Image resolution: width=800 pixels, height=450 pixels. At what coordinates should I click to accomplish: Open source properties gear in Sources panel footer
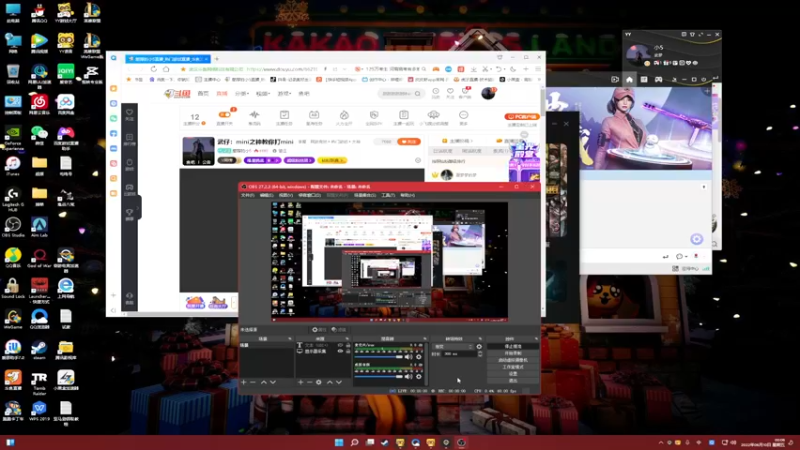(319, 382)
